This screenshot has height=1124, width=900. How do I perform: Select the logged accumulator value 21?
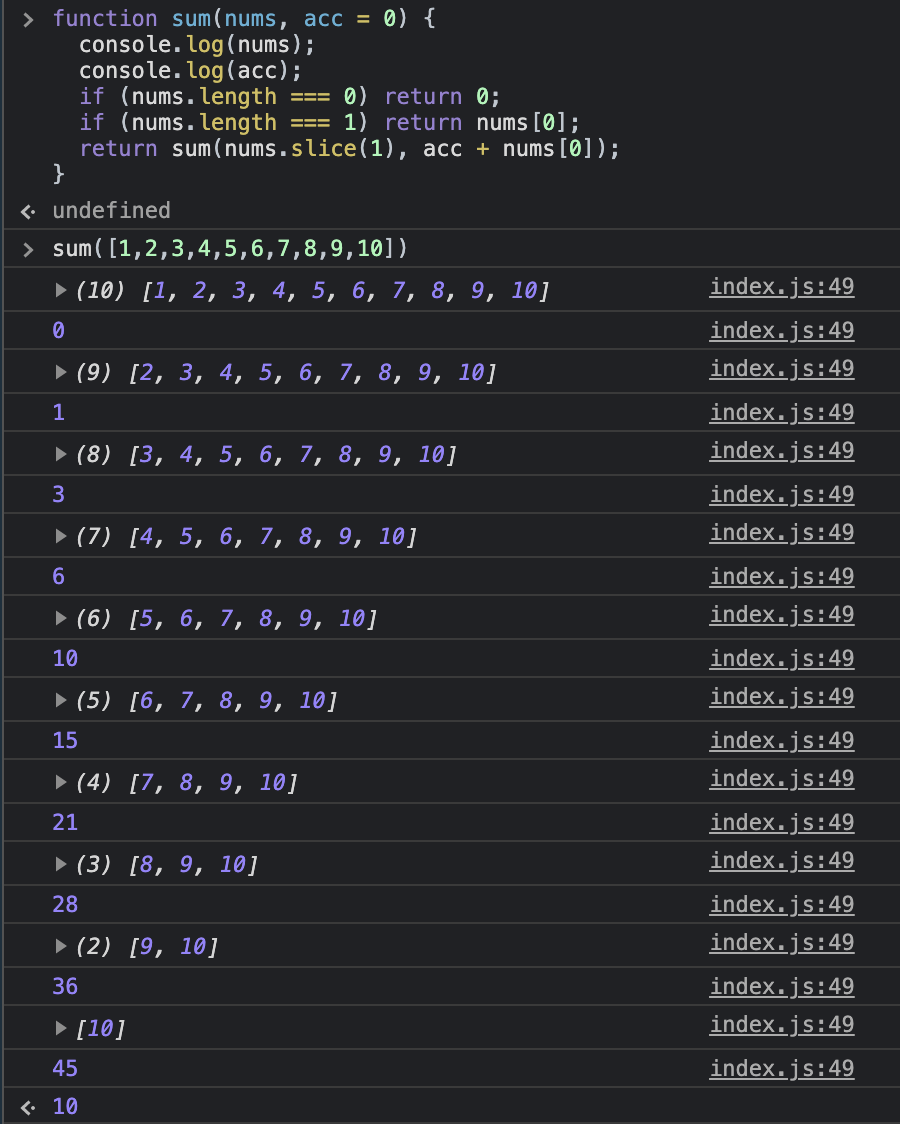click(65, 822)
